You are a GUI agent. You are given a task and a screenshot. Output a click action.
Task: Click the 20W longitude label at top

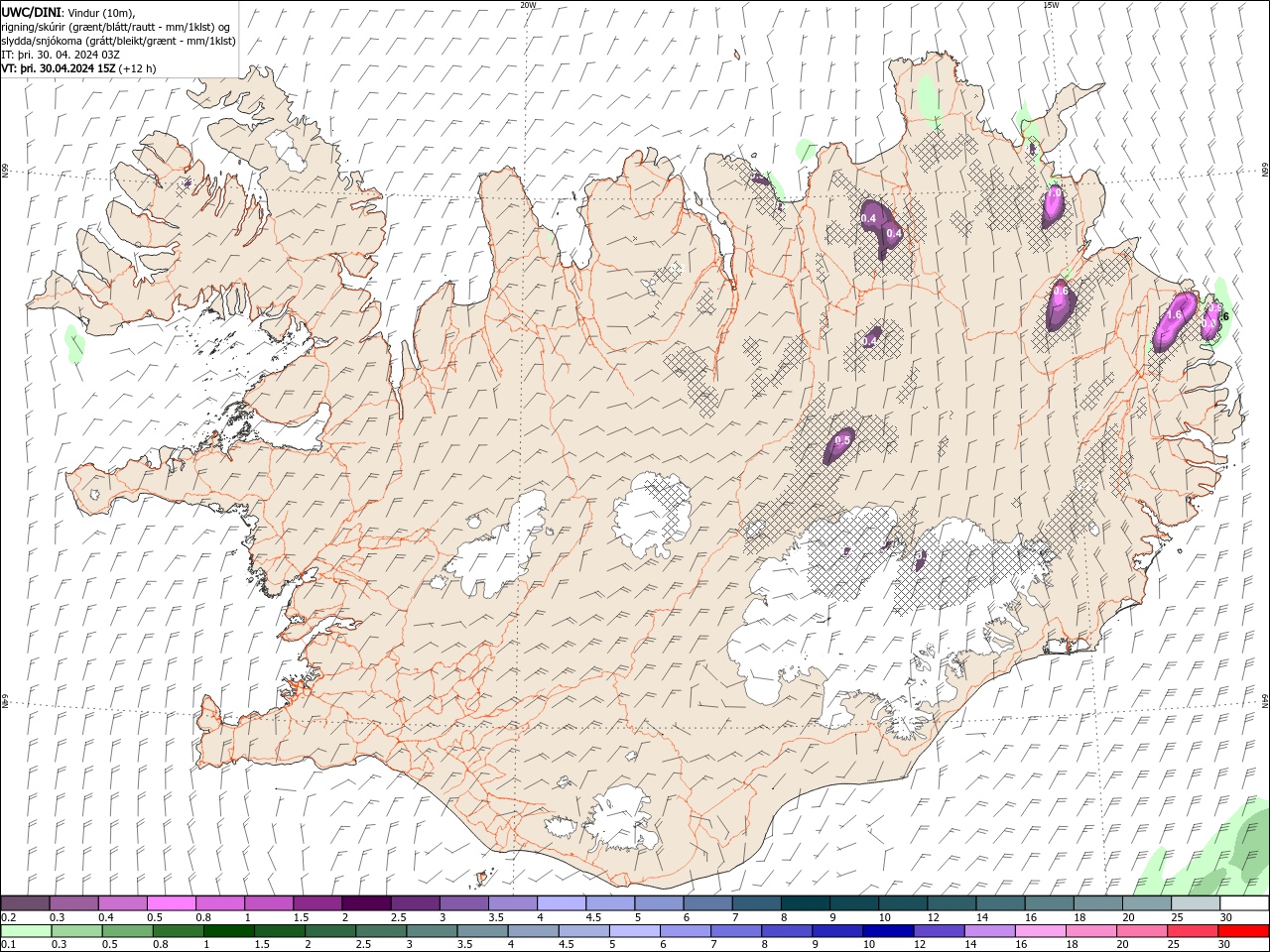point(528,5)
